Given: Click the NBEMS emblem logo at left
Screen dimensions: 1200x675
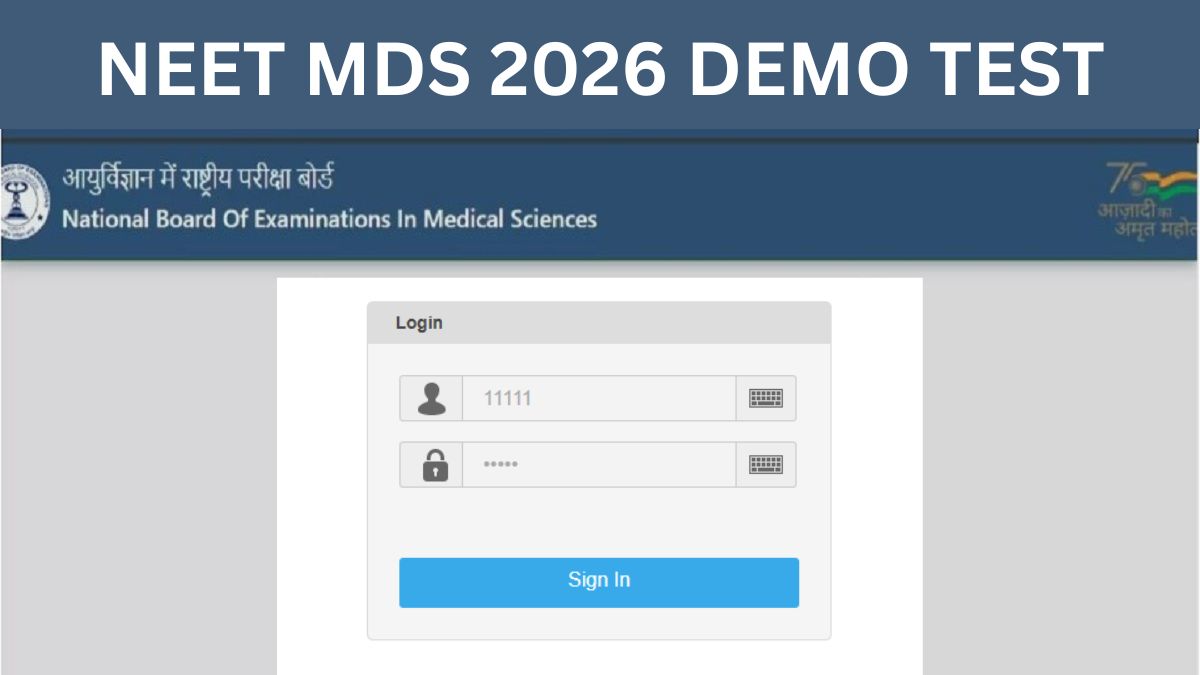Looking at the screenshot, I should click(x=24, y=201).
